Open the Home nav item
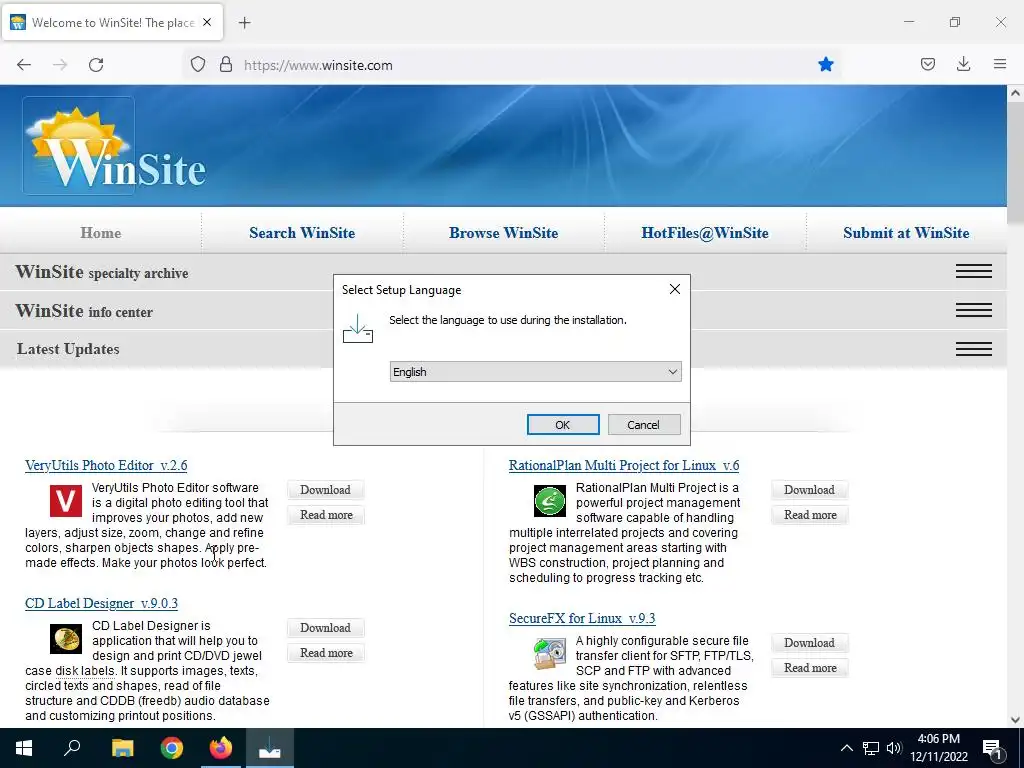The image size is (1024, 768). click(x=101, y=233)
